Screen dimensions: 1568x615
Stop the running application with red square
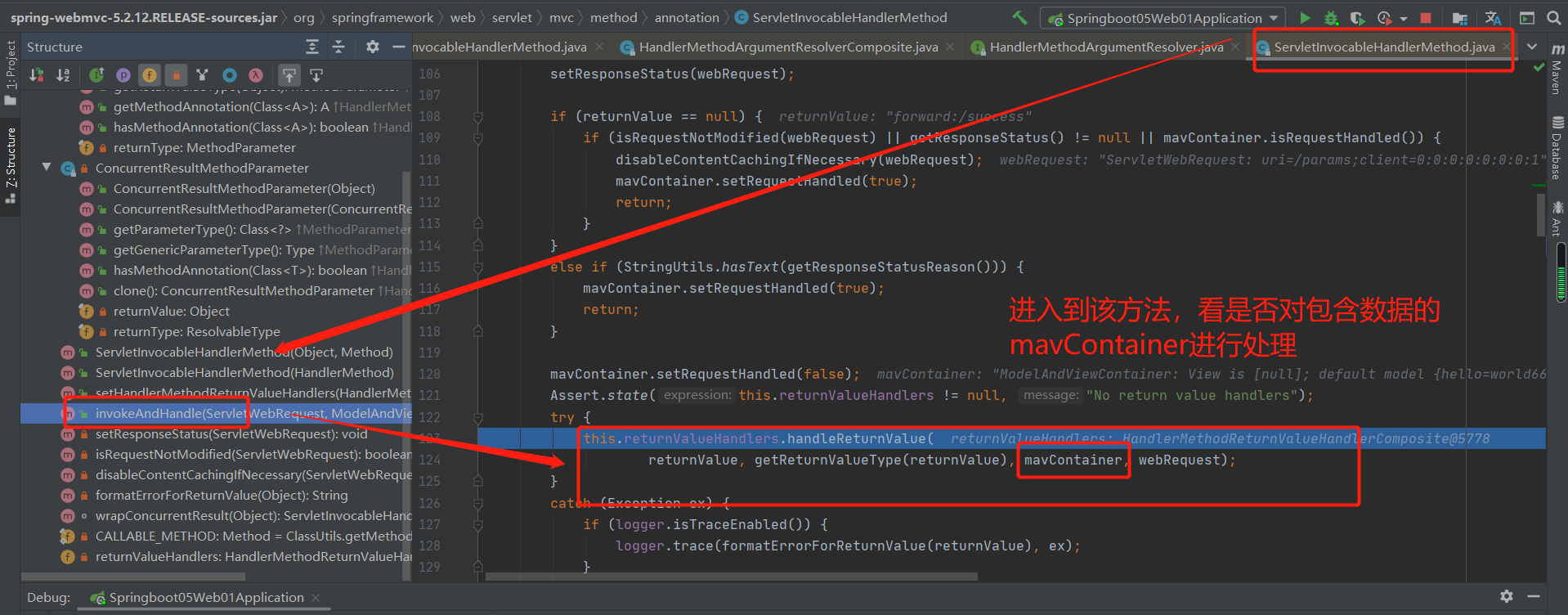1426,17
